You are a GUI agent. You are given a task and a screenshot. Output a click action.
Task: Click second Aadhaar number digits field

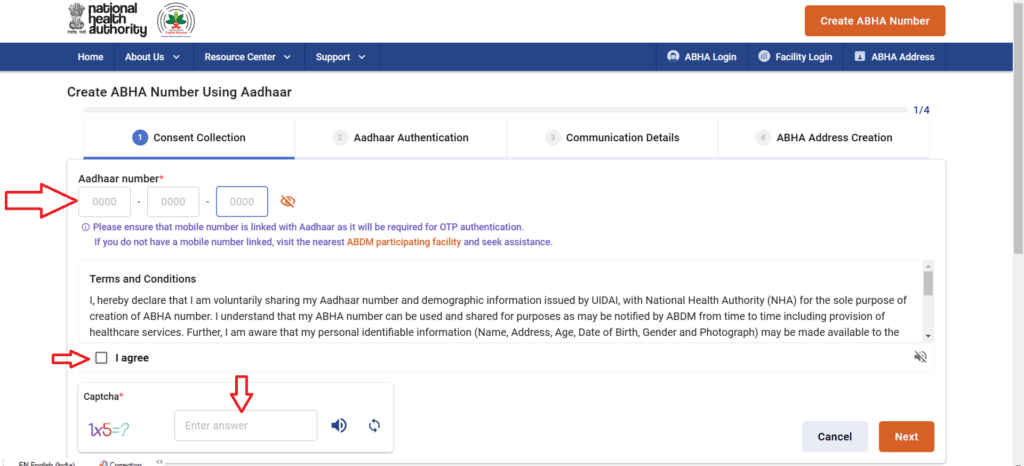173,202
